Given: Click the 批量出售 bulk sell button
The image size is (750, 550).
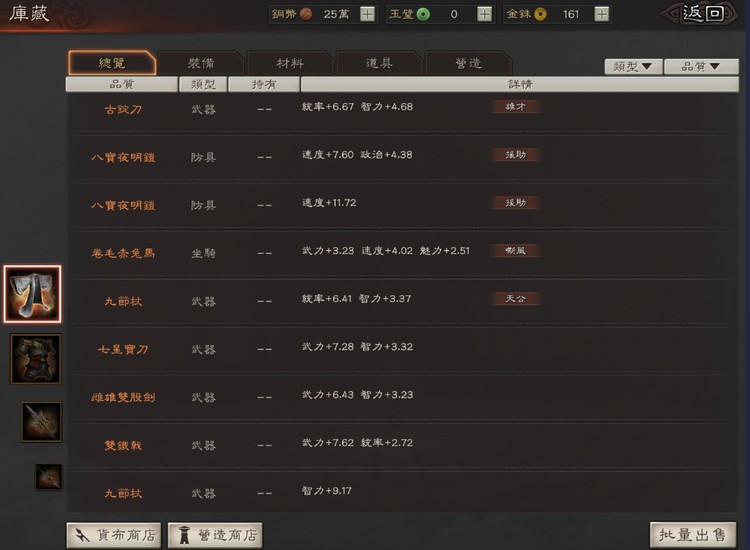Looking at the screenshot, I should (693, 535).
